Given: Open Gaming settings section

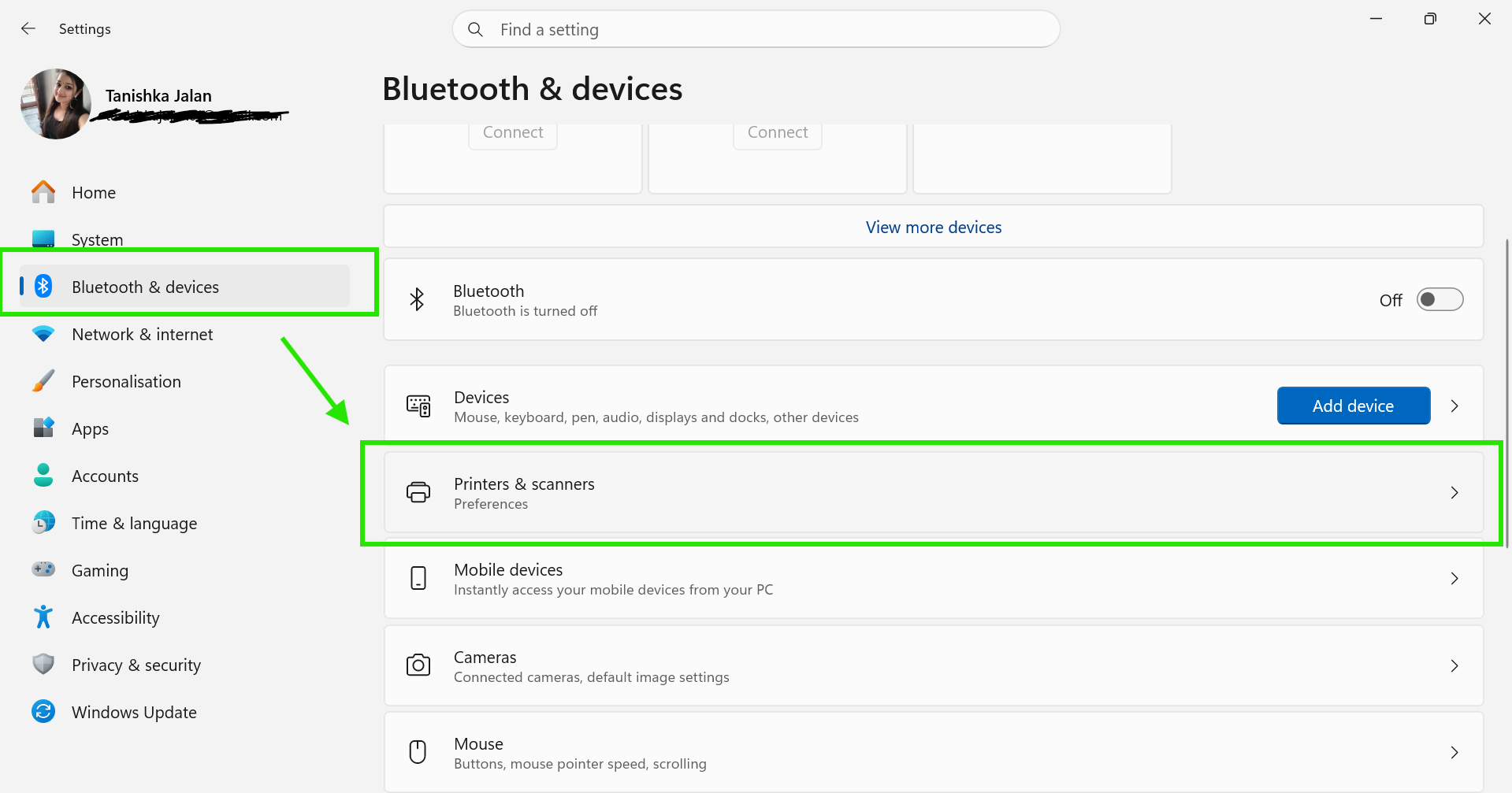Looking at the screenshot, I should (x=185, y=570).
